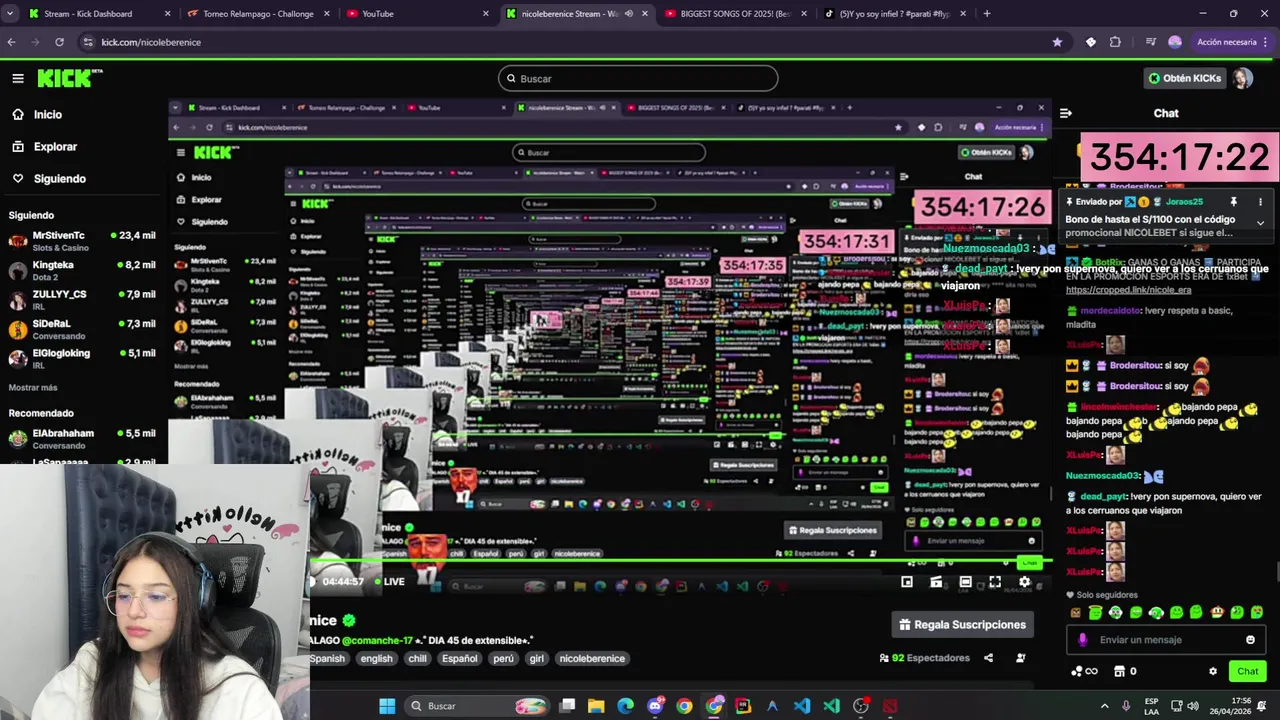Viewport: 1280px width, 720px height.
Task: Open Visual Studio Code from taskbar
Action: coord(802,706)
